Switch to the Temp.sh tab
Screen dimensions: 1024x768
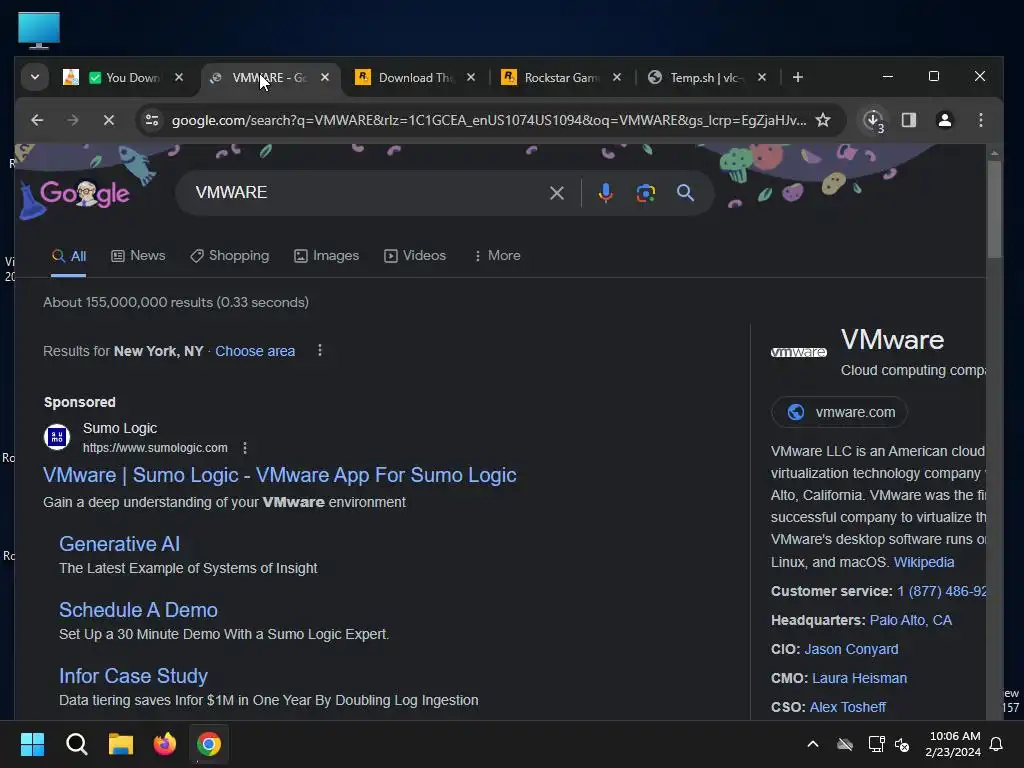pos(707,78)
